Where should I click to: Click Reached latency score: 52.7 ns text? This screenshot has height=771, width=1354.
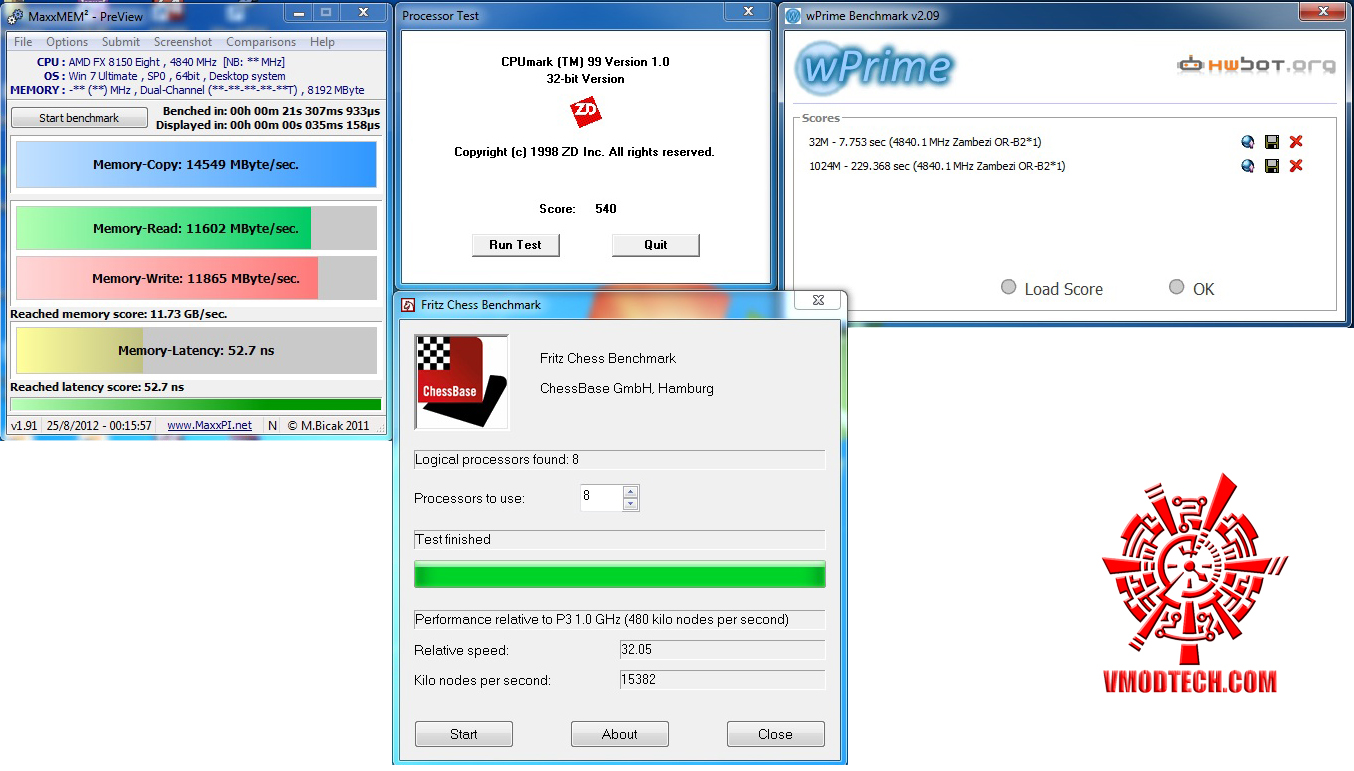click(x=97, y=387)
